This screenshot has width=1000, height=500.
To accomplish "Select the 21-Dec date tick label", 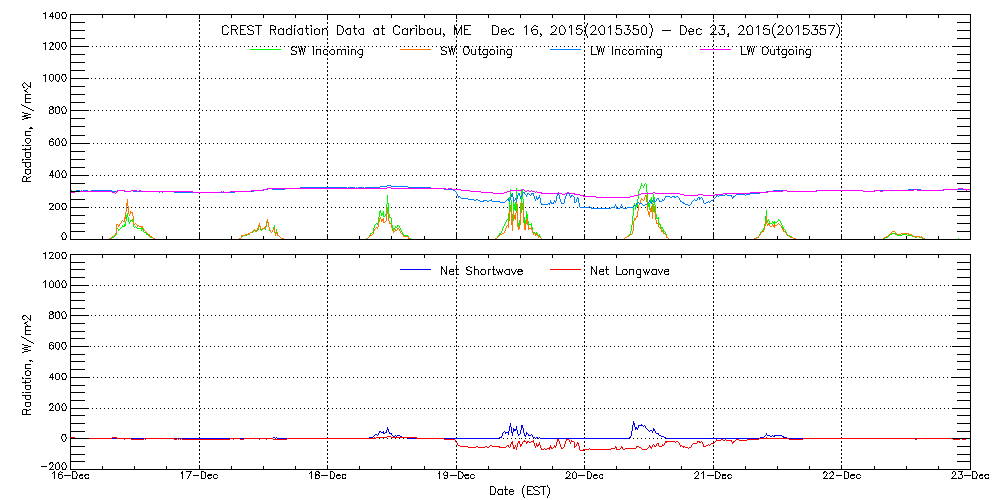I will click(x=713, y=476).
